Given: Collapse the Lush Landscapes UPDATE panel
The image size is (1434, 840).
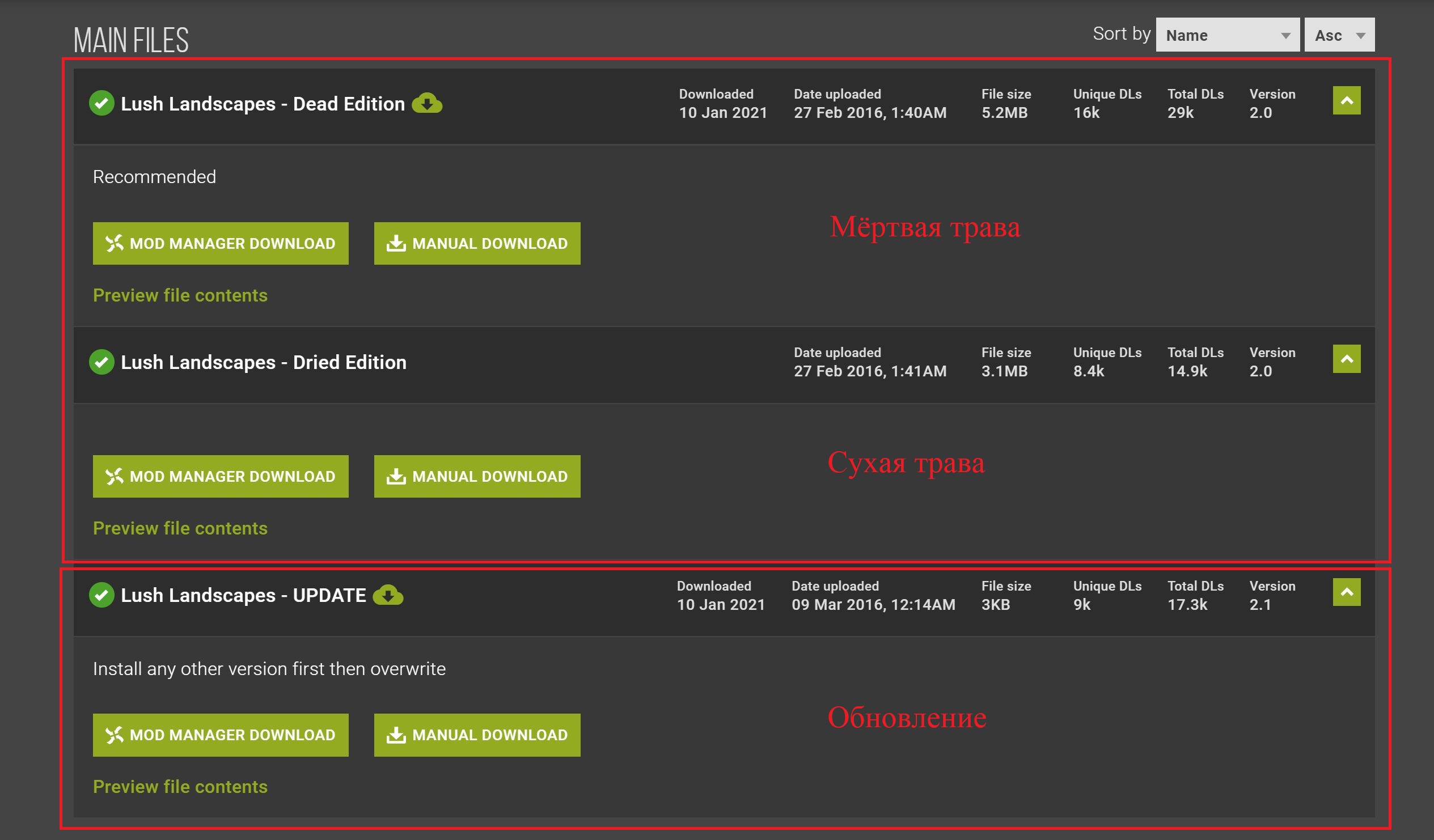Looking at the screenshot, I should point(1346,592).
